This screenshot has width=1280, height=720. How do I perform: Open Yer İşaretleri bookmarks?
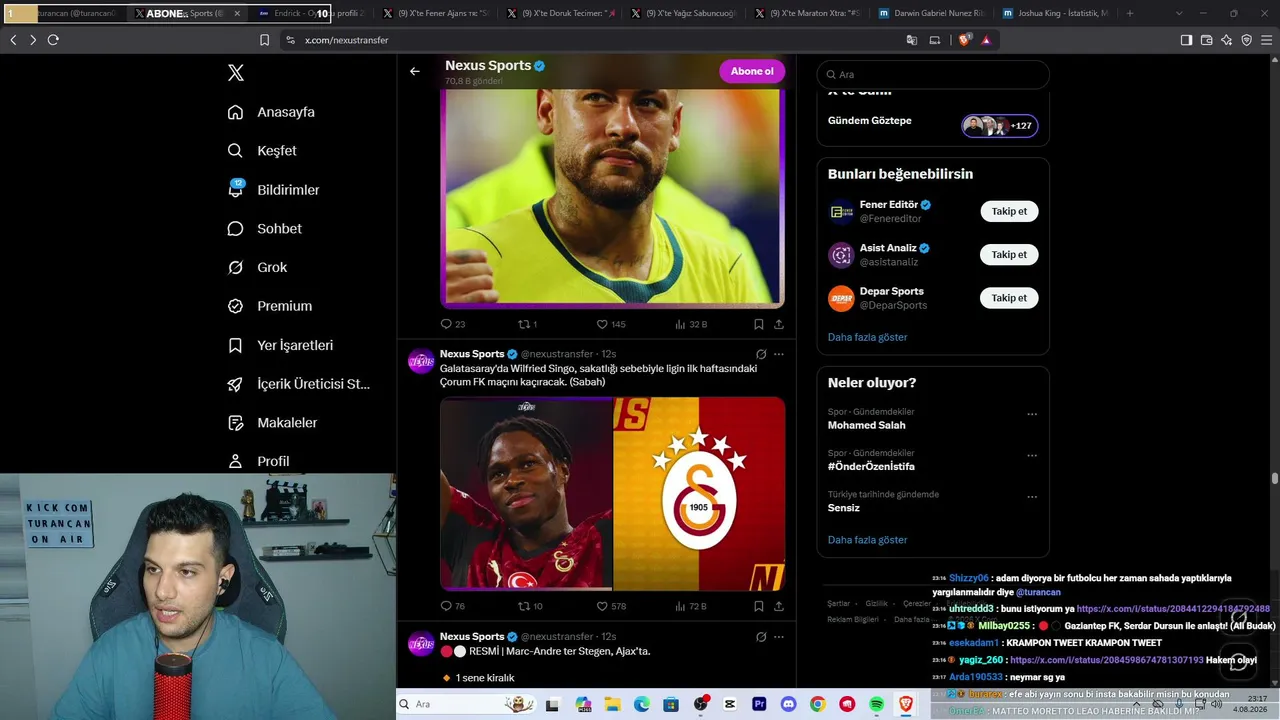(280, 345)
